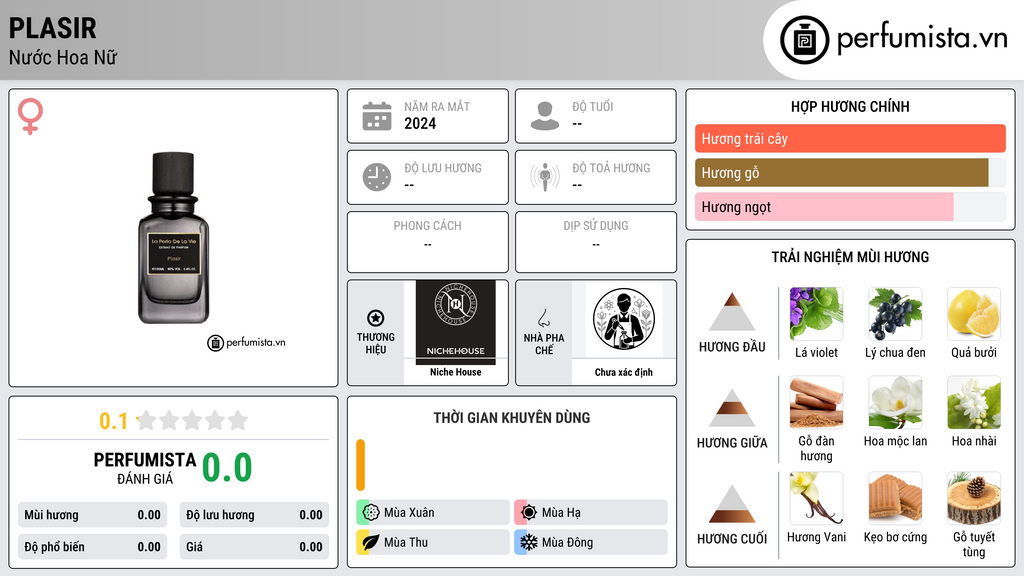Click the Mùa Đông snowflake icon
The height and width of the screenshot is (576, 1024).
tap(529, 542)
